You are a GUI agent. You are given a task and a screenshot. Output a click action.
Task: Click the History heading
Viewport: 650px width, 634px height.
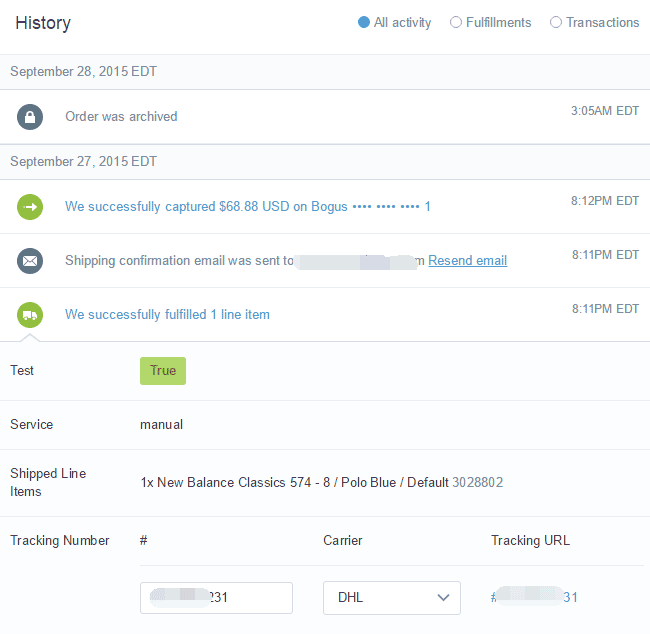(43, 23)
